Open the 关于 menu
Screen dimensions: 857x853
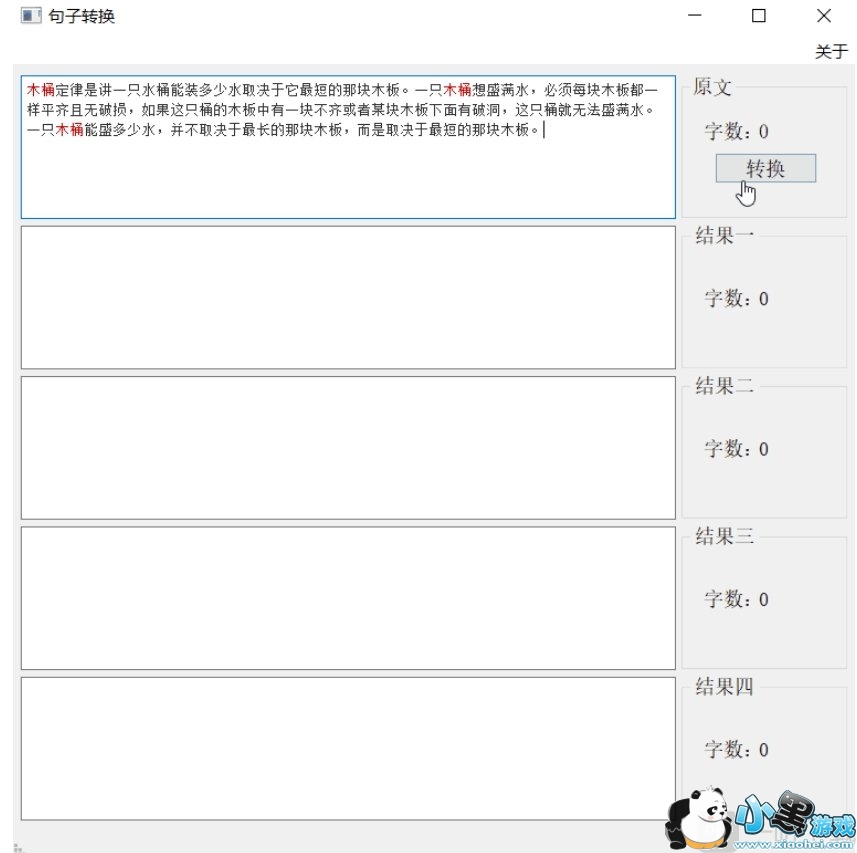pyautogui.click(x=830, y=52)
